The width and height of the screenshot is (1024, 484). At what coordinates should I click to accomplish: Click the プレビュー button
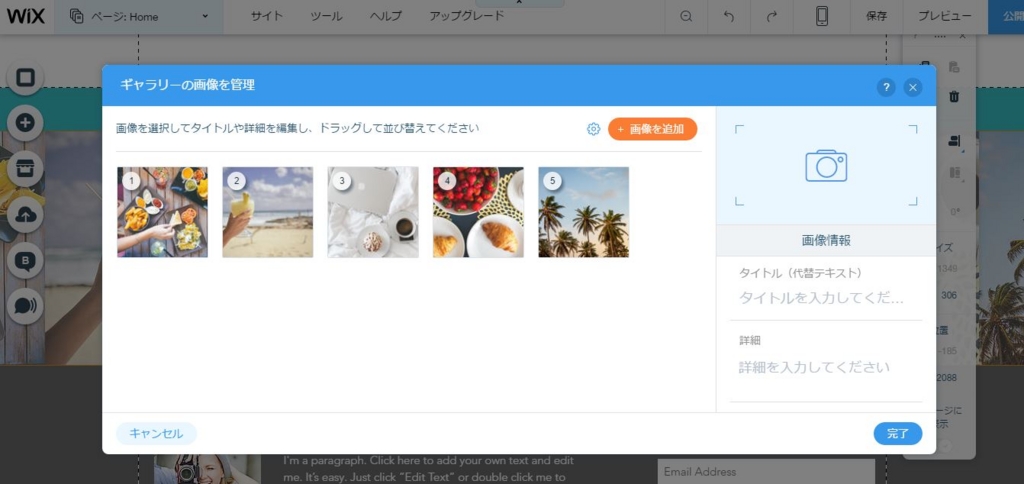click(944, 17)
